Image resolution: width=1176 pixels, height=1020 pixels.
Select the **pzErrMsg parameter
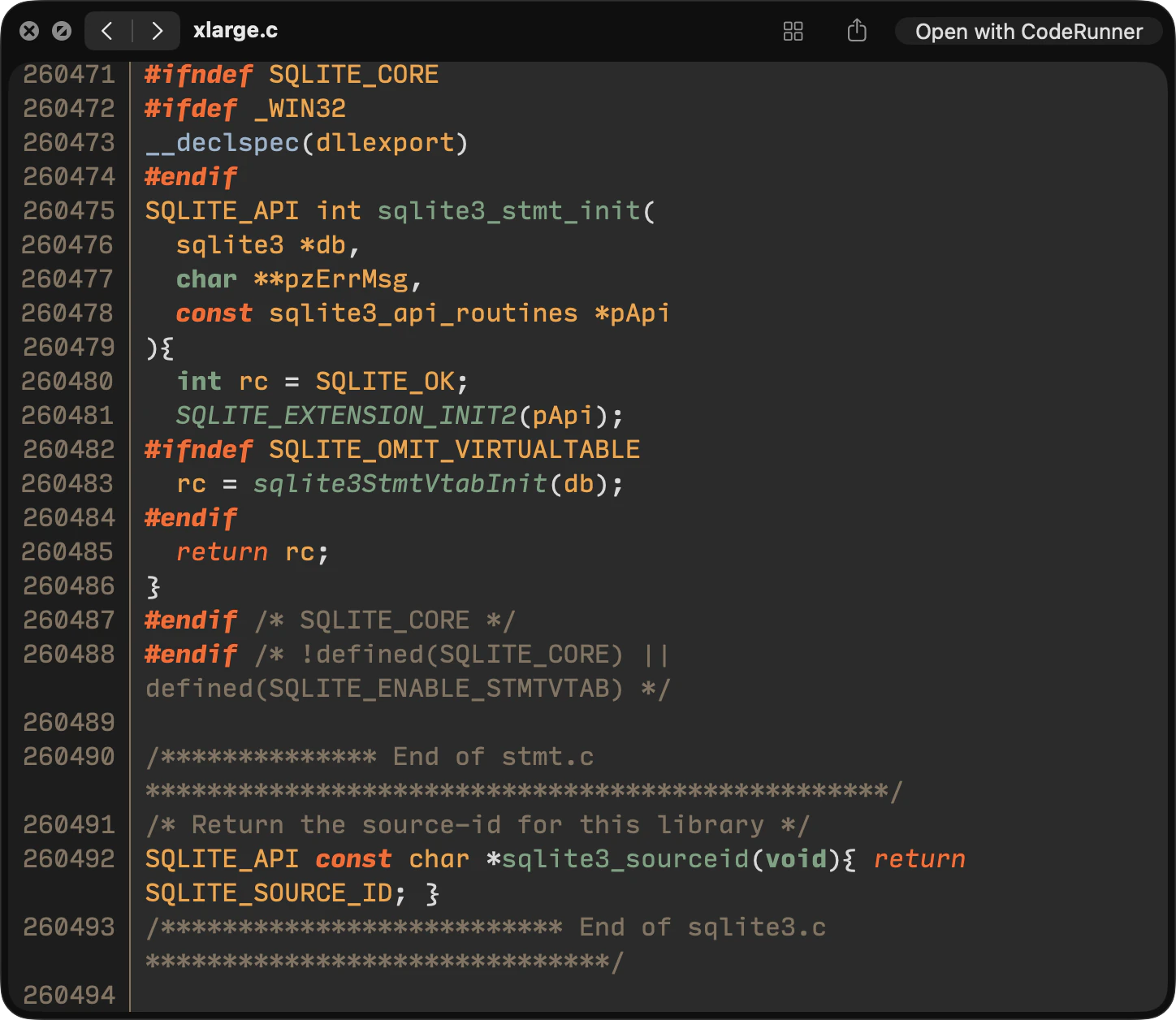[x=331, y=279]
